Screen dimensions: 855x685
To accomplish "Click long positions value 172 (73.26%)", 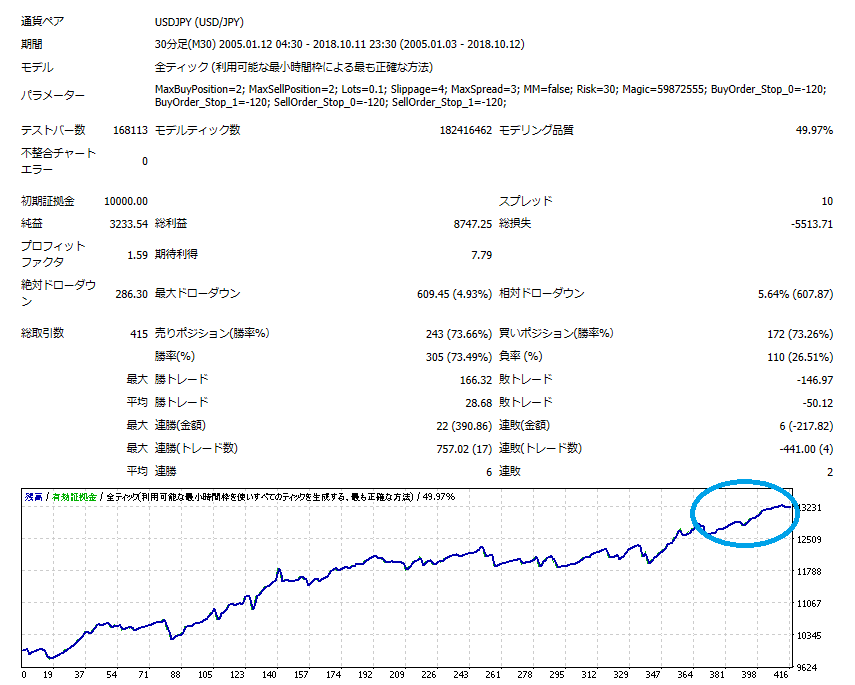I will [x=800, y=334].
